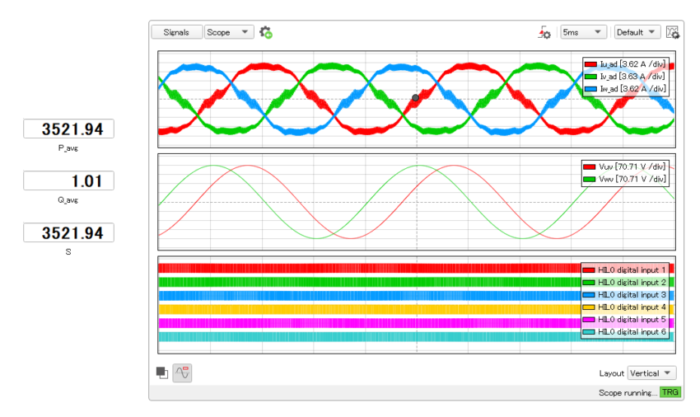Screen dimensions: 700x417
Task: Click the P_avg value display field
Action: click(69, 128)
